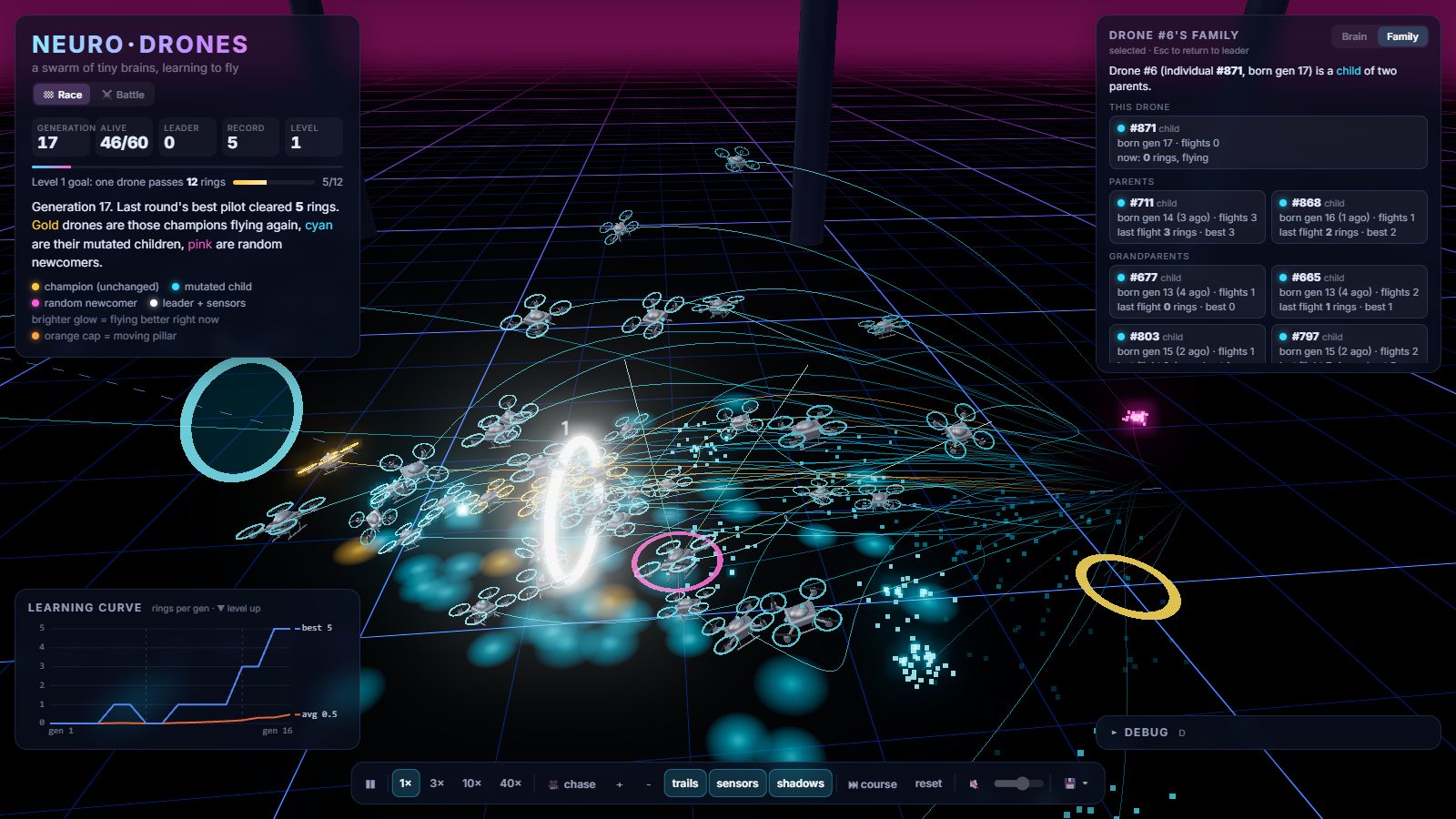This screenshot has height=819, width=1456.
Task: Select grandparent #677 card
Action: pos(1187,292)
